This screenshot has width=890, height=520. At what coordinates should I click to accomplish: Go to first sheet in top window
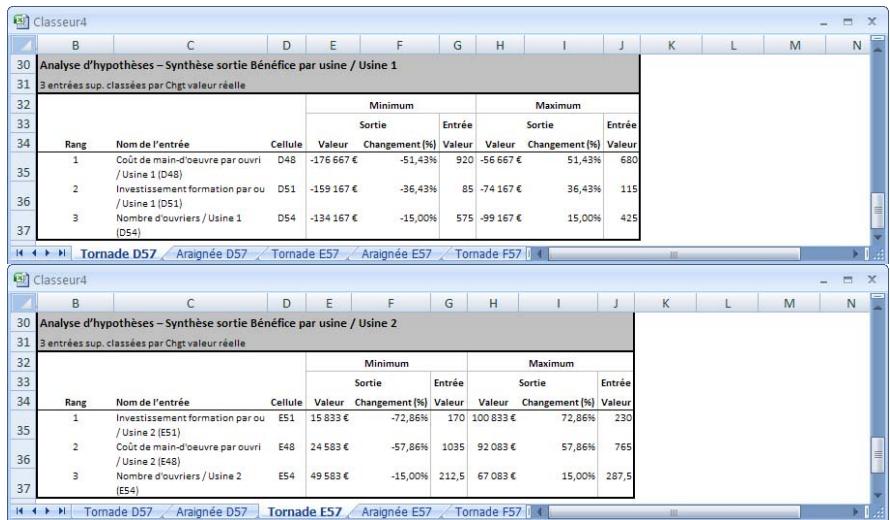[x=20, y=253]
